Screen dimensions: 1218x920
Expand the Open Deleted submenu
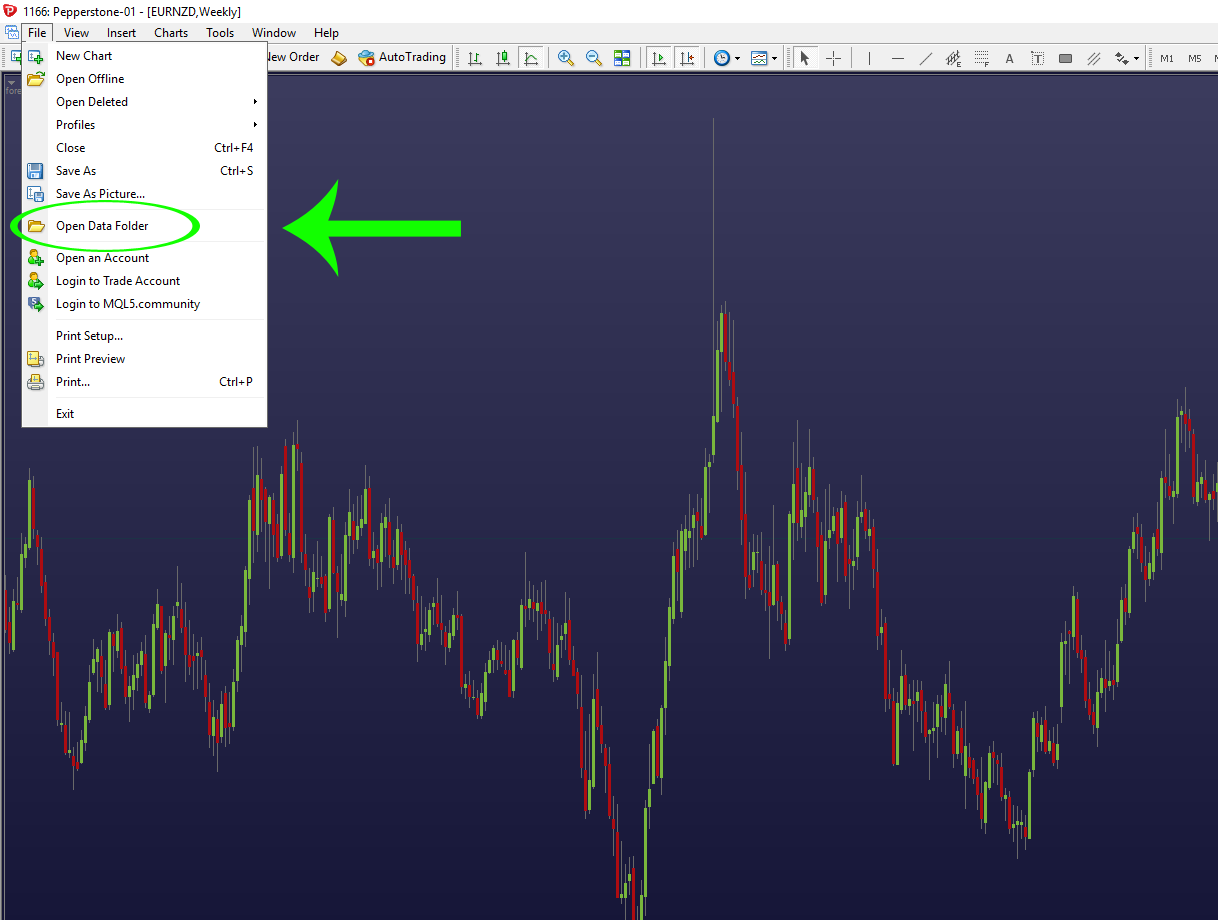[x=145, y=102]
